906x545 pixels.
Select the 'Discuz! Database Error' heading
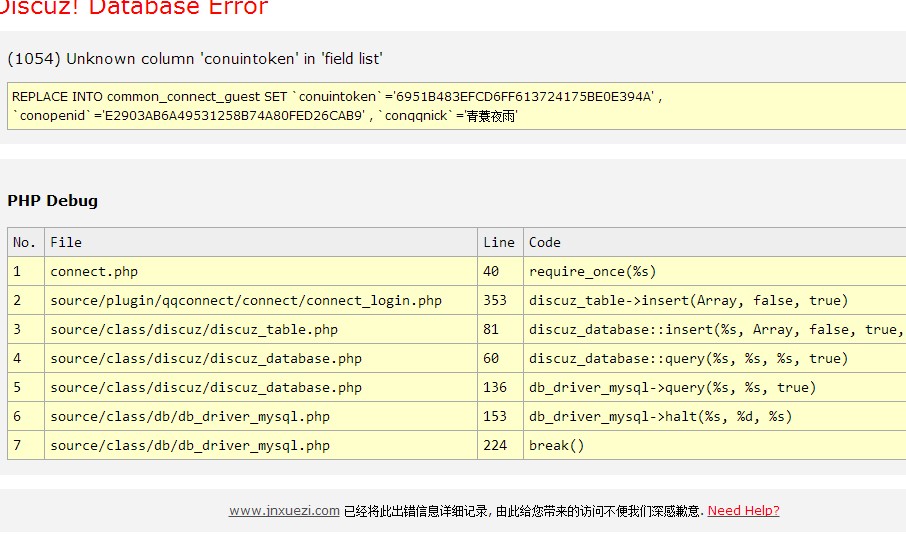coord(134,8)
